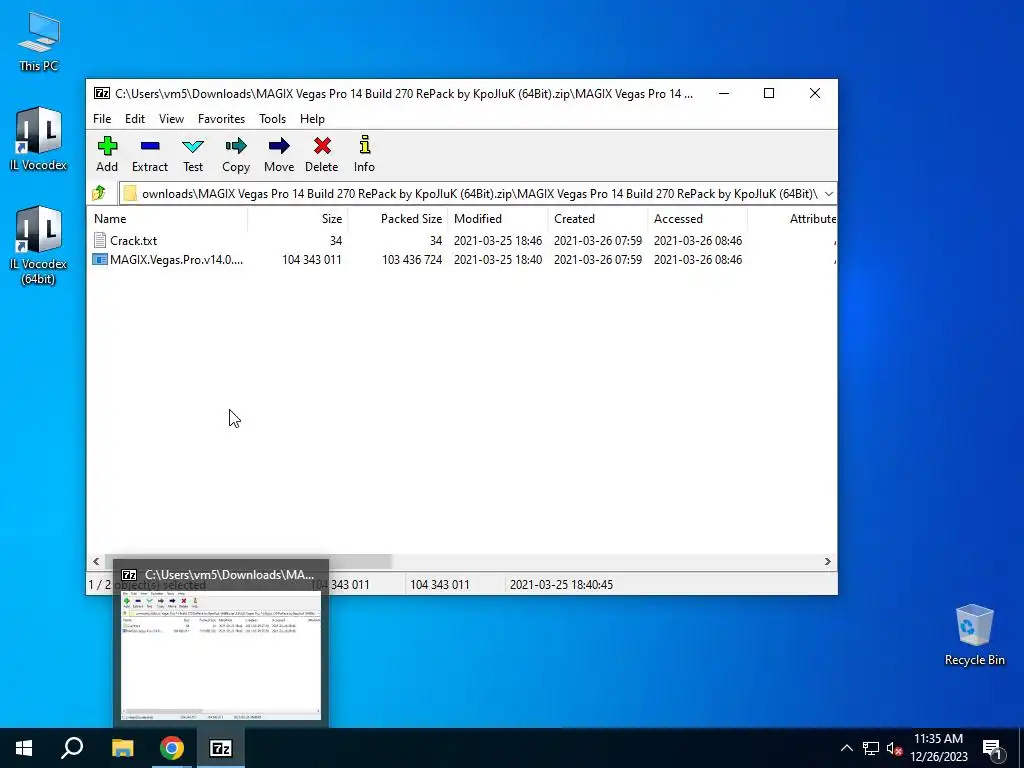Open File Explorer from taskbar
This screenshot has height=768, width=1024.
122,748
